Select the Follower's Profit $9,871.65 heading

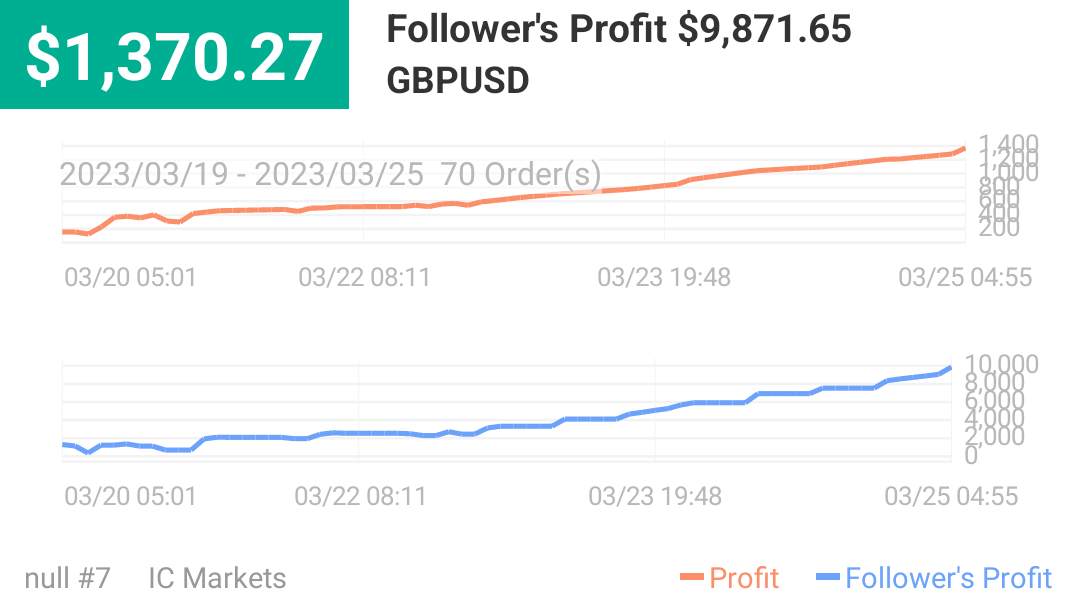619,29
